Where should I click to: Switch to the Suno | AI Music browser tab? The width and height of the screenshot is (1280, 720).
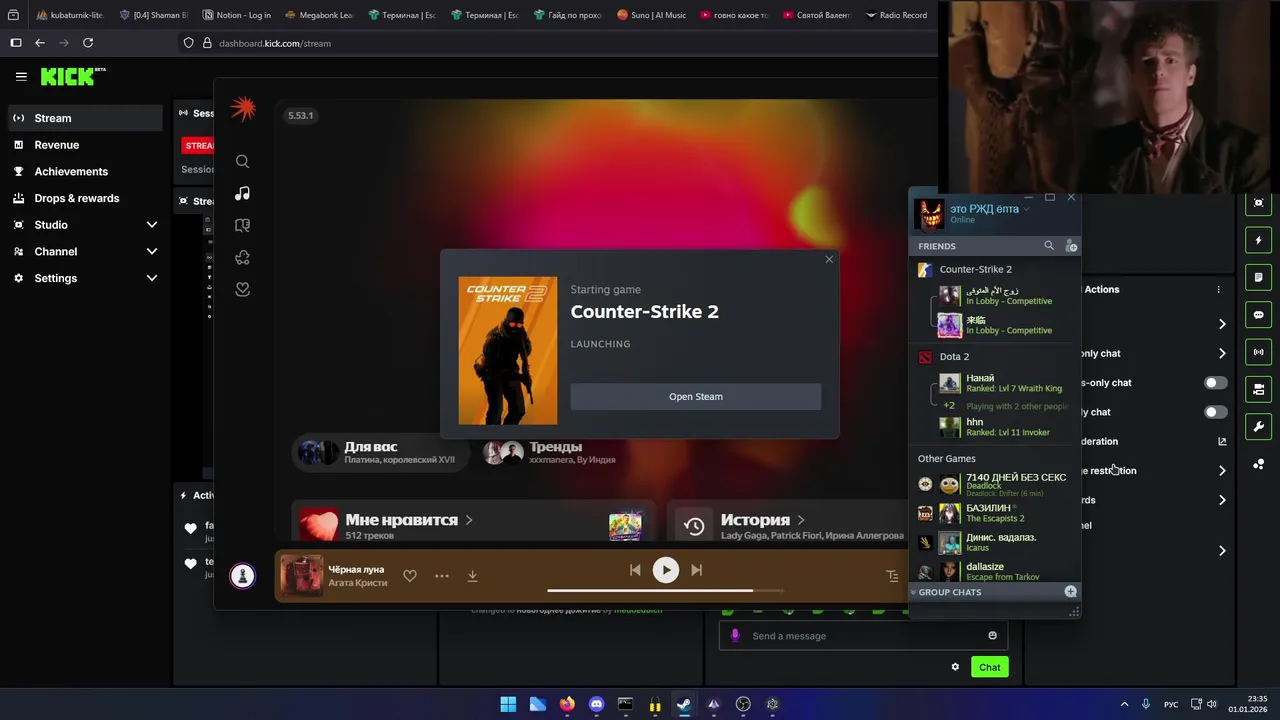pyautogui.click(x=652, y=15)
